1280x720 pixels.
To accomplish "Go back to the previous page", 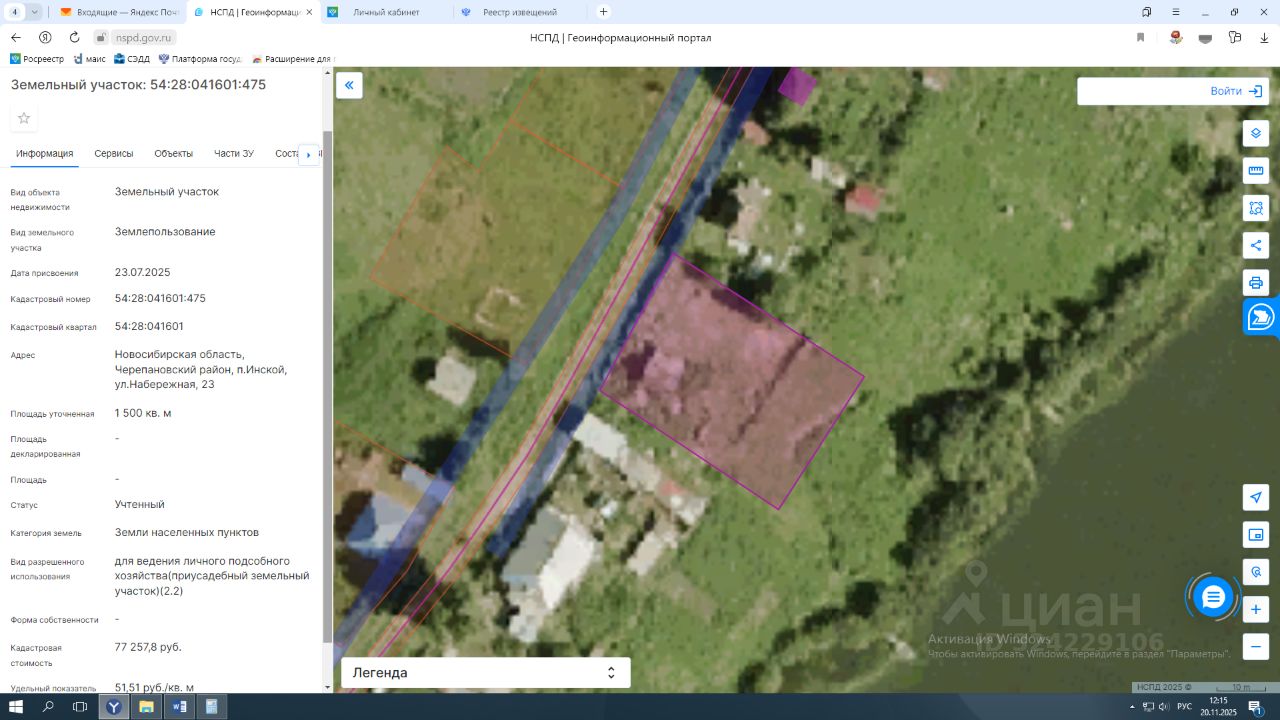I will click(15, 37).
